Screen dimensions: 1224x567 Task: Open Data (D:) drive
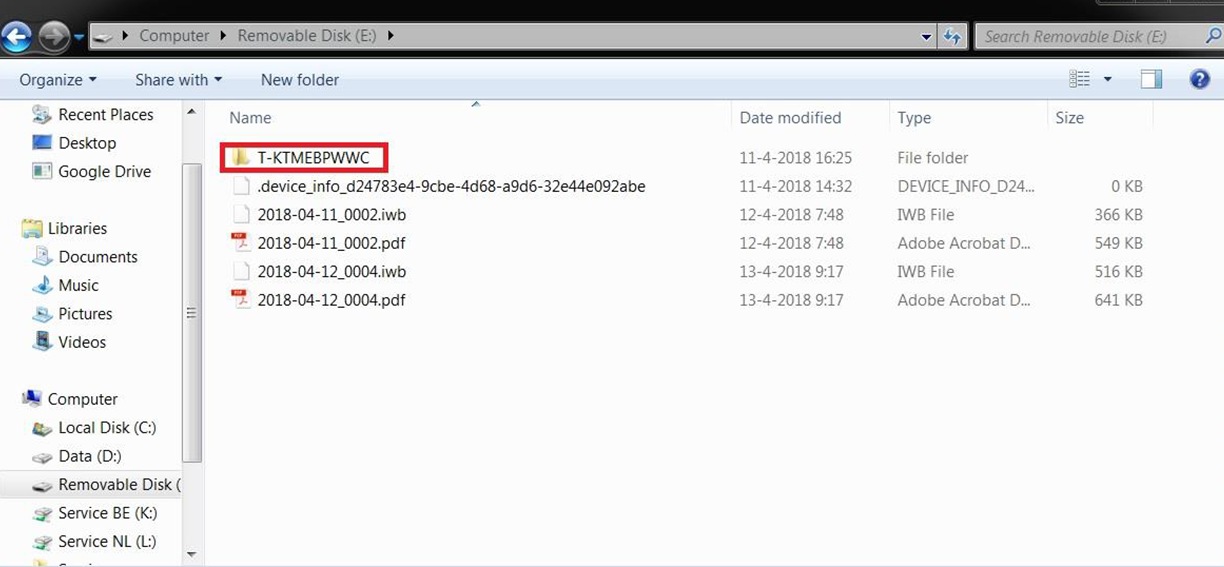tap(90, 456)
